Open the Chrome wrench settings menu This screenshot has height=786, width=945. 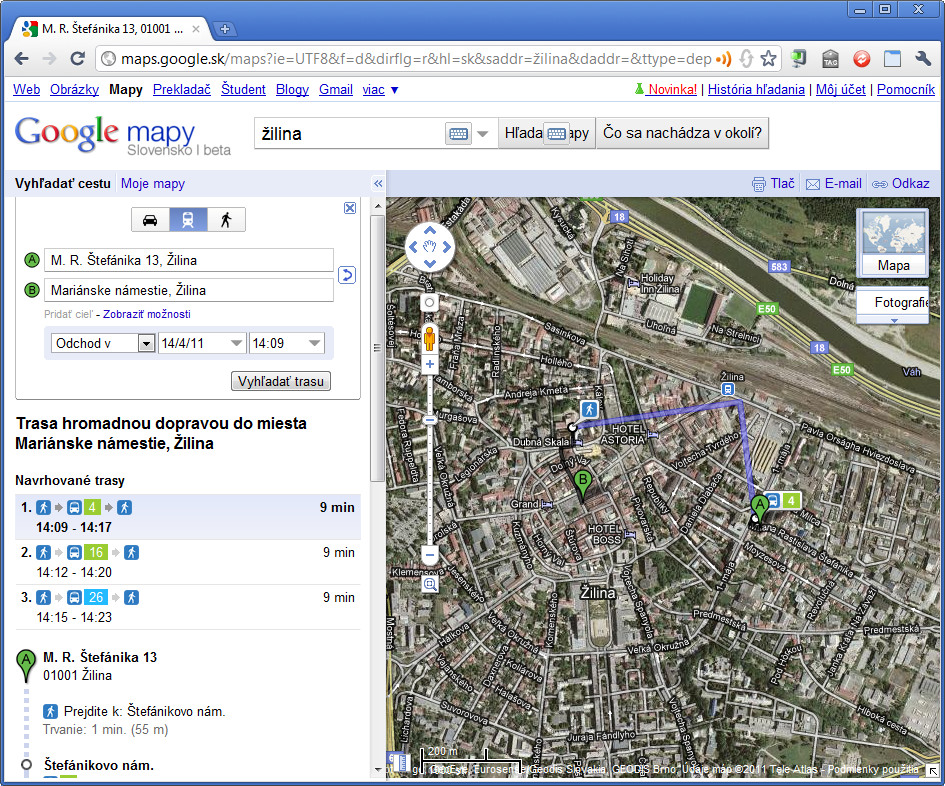point(923,59)
